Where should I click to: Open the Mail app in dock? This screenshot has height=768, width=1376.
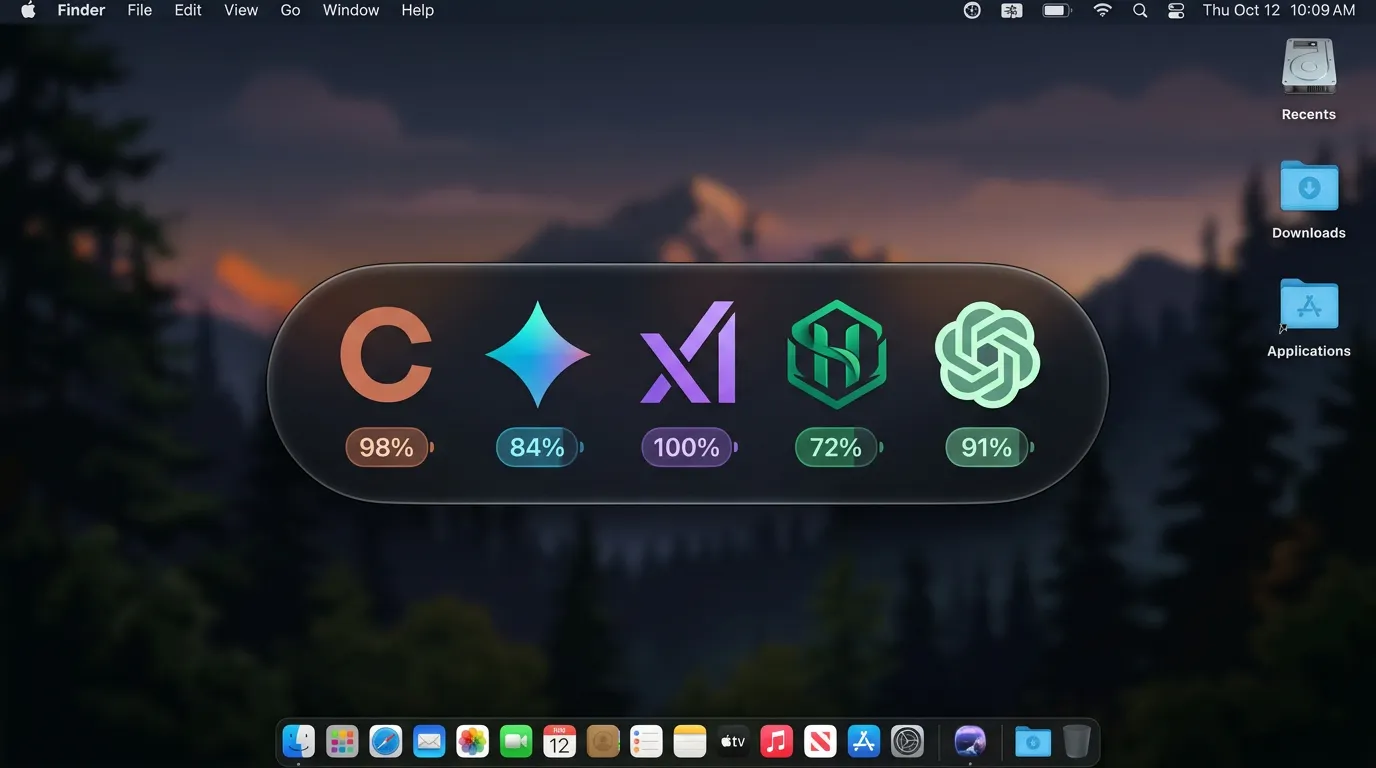(x=429, y=741)
